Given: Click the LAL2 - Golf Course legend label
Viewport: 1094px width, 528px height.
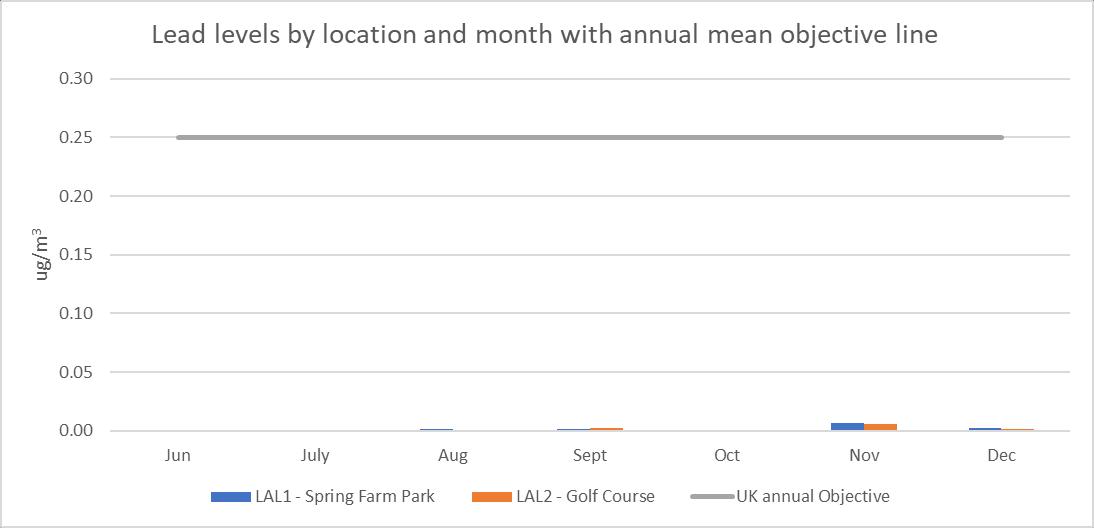Looking at the screenshot, I should click(585, 496).
